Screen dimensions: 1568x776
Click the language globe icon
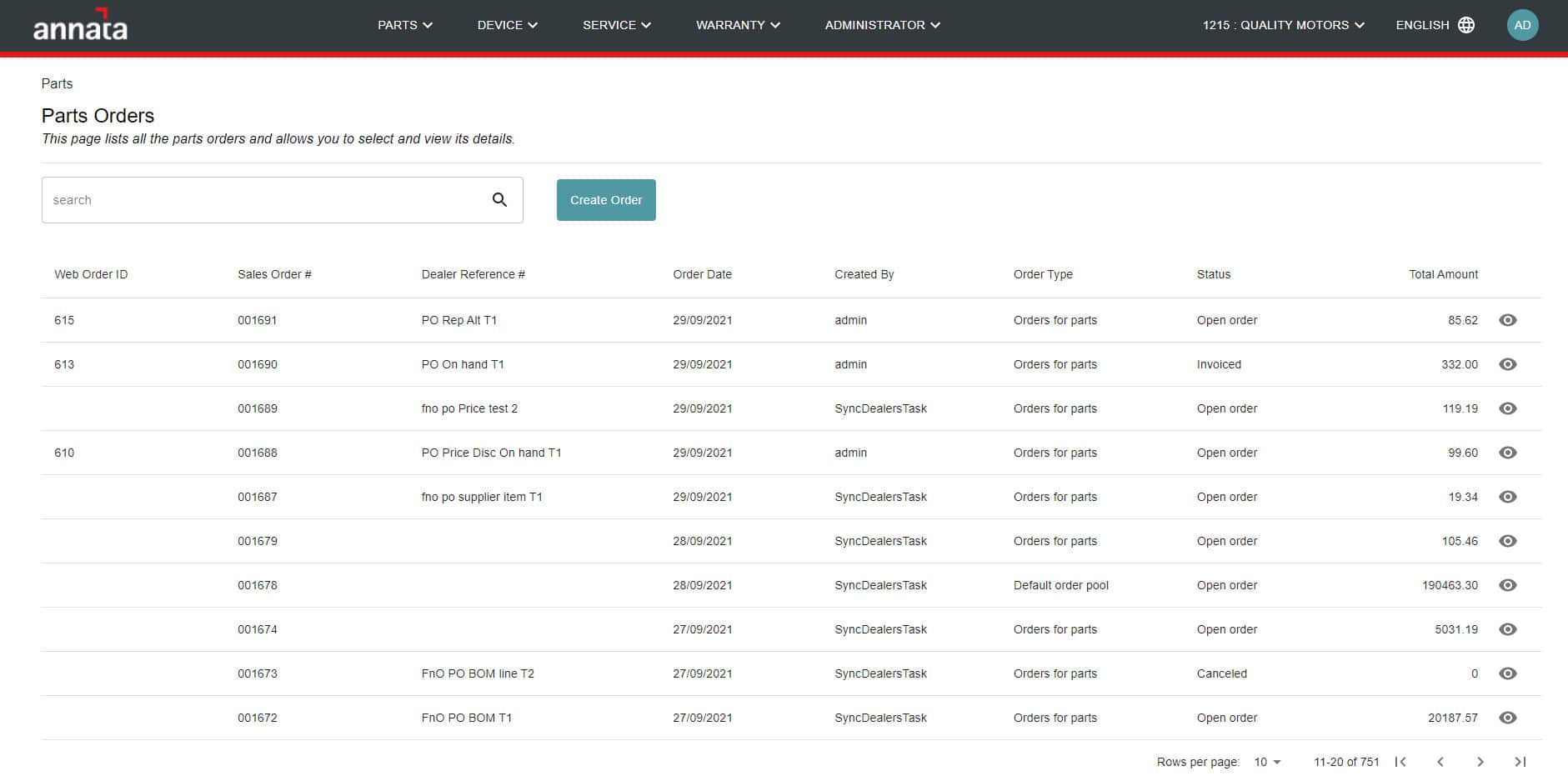[1465, 25]
